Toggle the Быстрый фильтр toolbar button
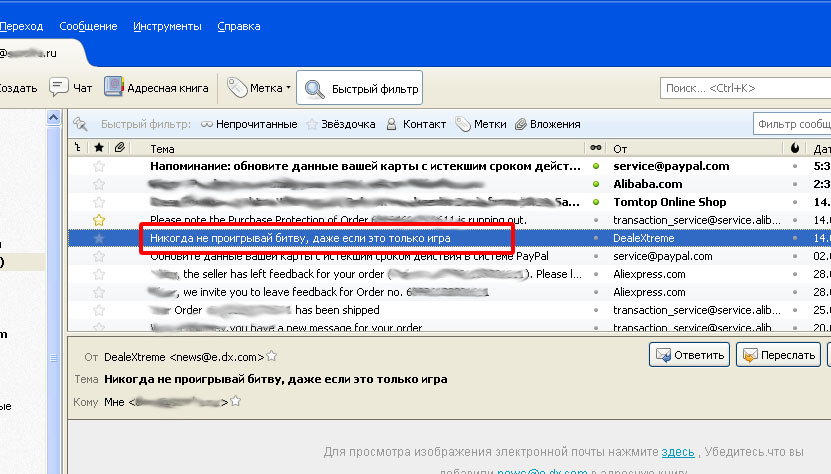This screenshot has width=831, height=474. click(359, 88)
